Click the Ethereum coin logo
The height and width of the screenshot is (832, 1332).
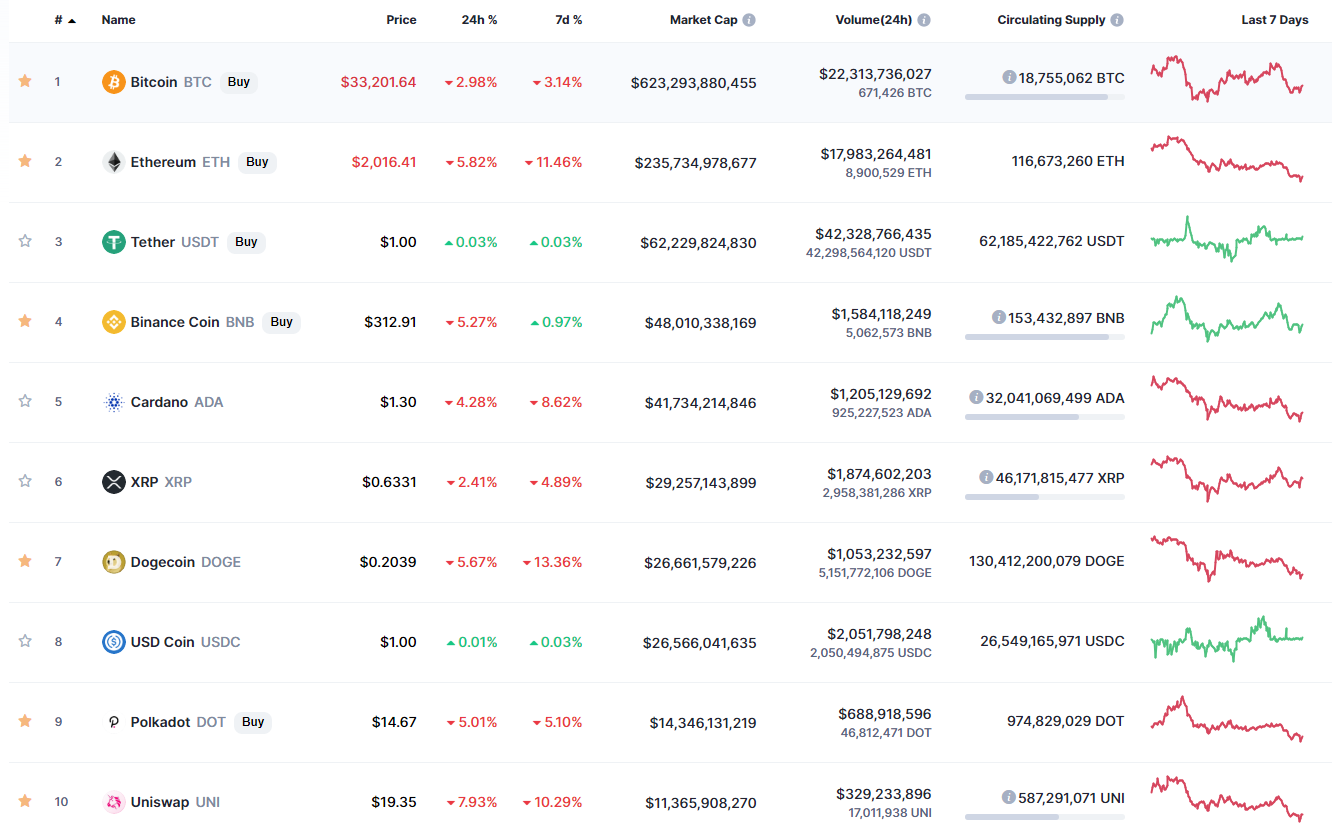click(x=114, y=162)
